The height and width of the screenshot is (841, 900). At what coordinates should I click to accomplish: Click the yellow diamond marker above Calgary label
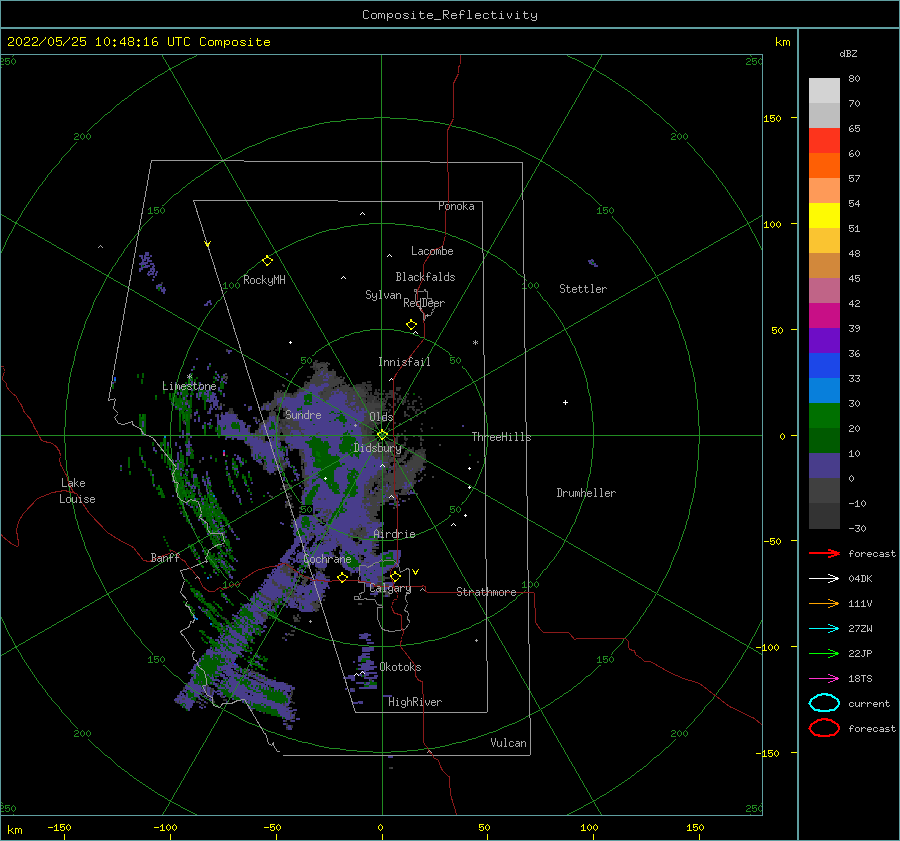[x=395, y=576]
